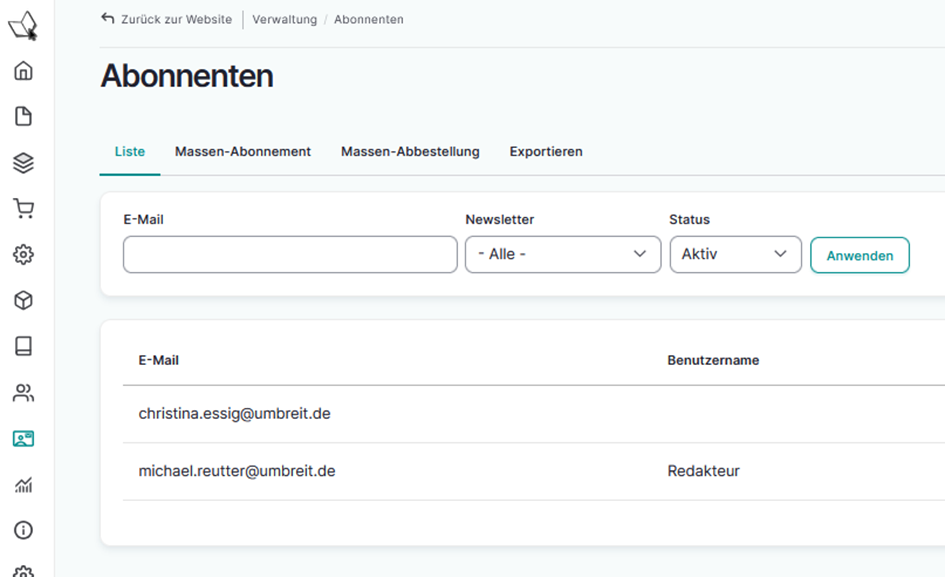Open the people/users sidebar icon
945x577 pixels.
[23, 393]
